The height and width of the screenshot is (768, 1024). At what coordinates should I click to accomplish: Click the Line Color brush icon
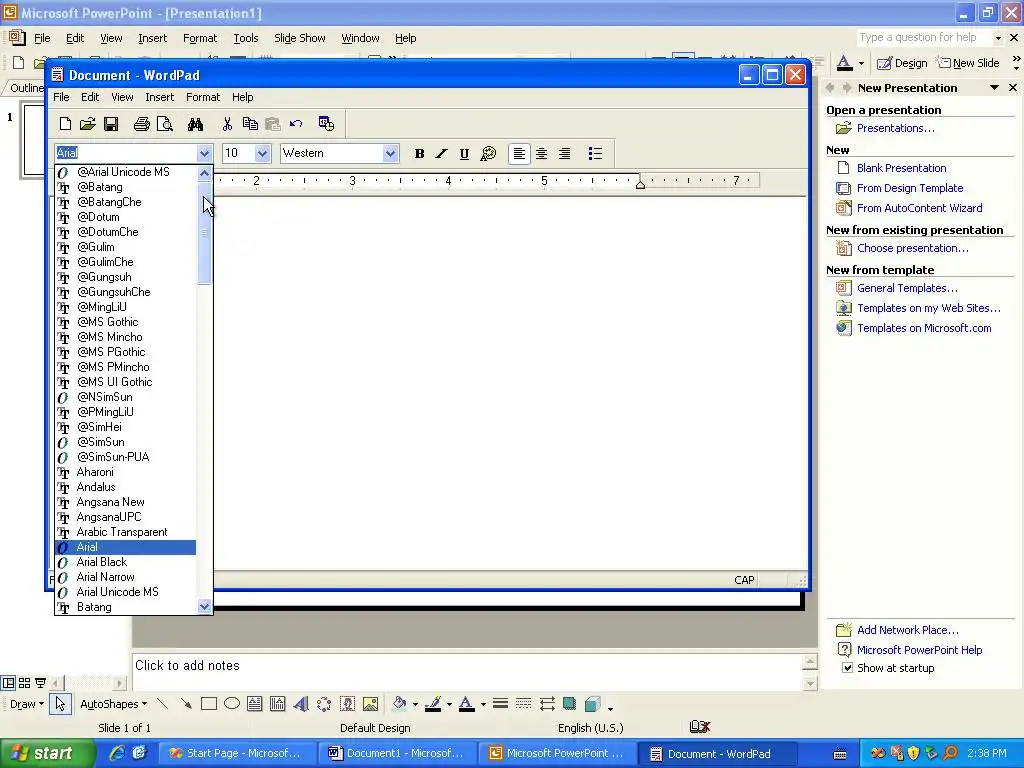[x=432, y=704]
